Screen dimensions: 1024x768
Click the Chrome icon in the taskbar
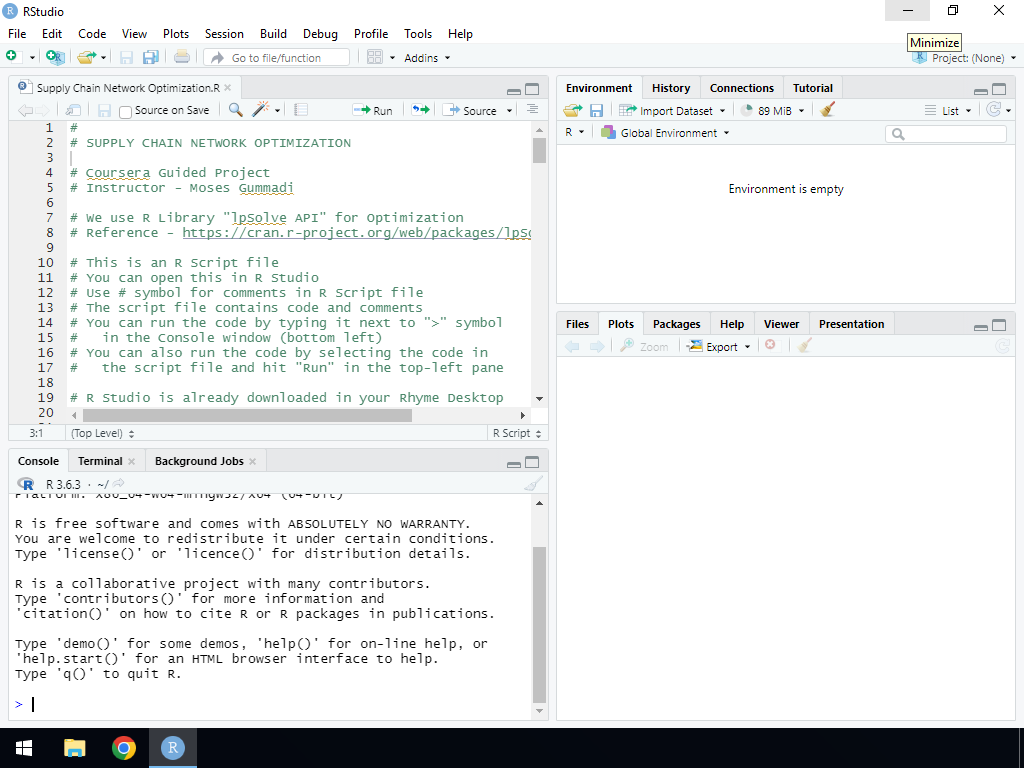124,748
